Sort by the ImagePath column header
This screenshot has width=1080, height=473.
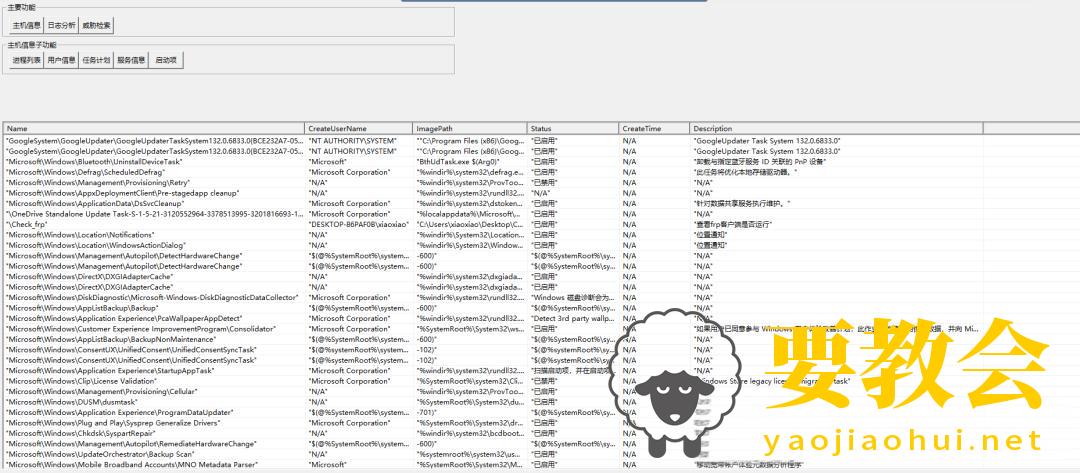pyautogui.click(x=470, y=128)
